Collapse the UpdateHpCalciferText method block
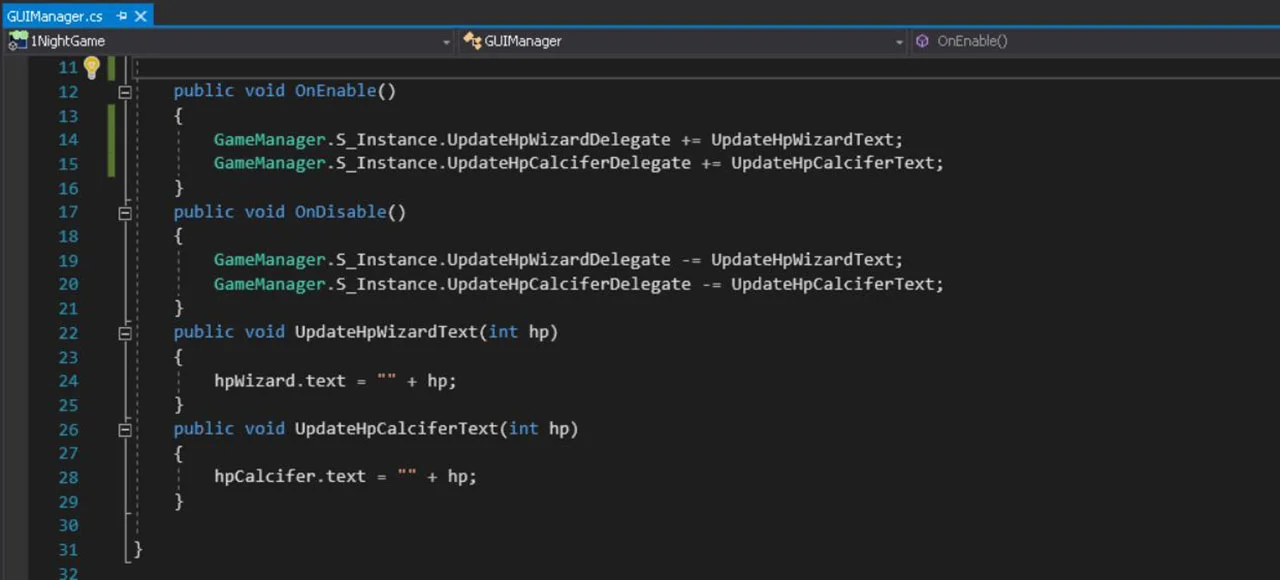The height and width of the screenshot is (580, 1280). 125,430
